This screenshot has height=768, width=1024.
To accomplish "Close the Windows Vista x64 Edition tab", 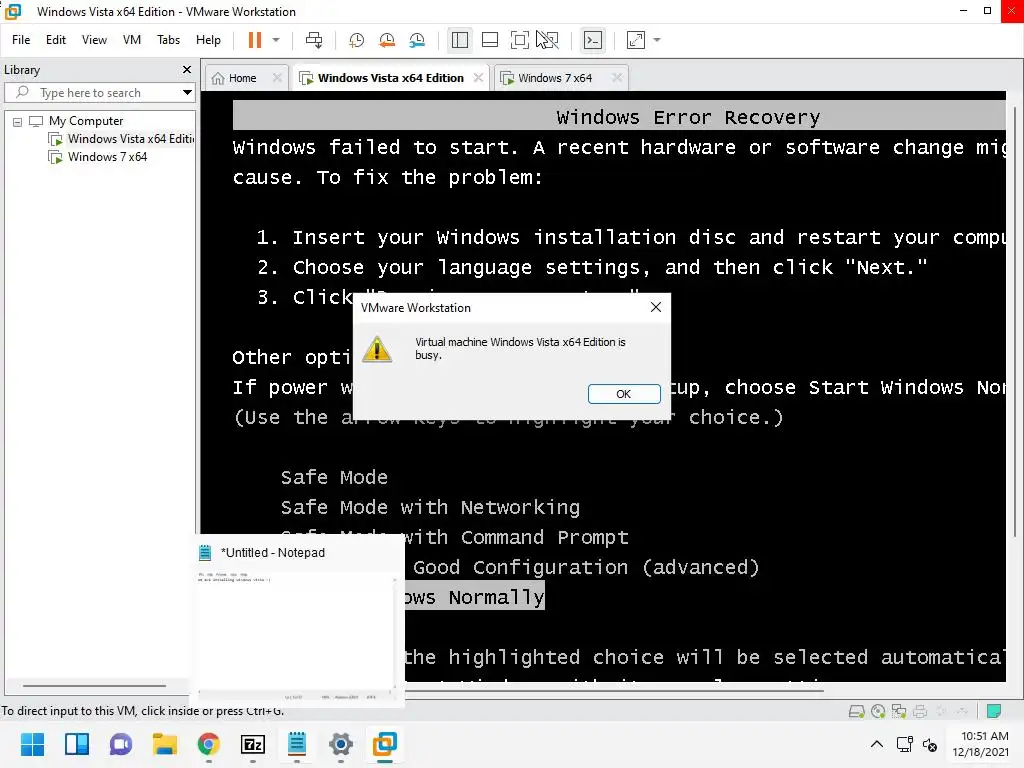I will click(478, 78).
